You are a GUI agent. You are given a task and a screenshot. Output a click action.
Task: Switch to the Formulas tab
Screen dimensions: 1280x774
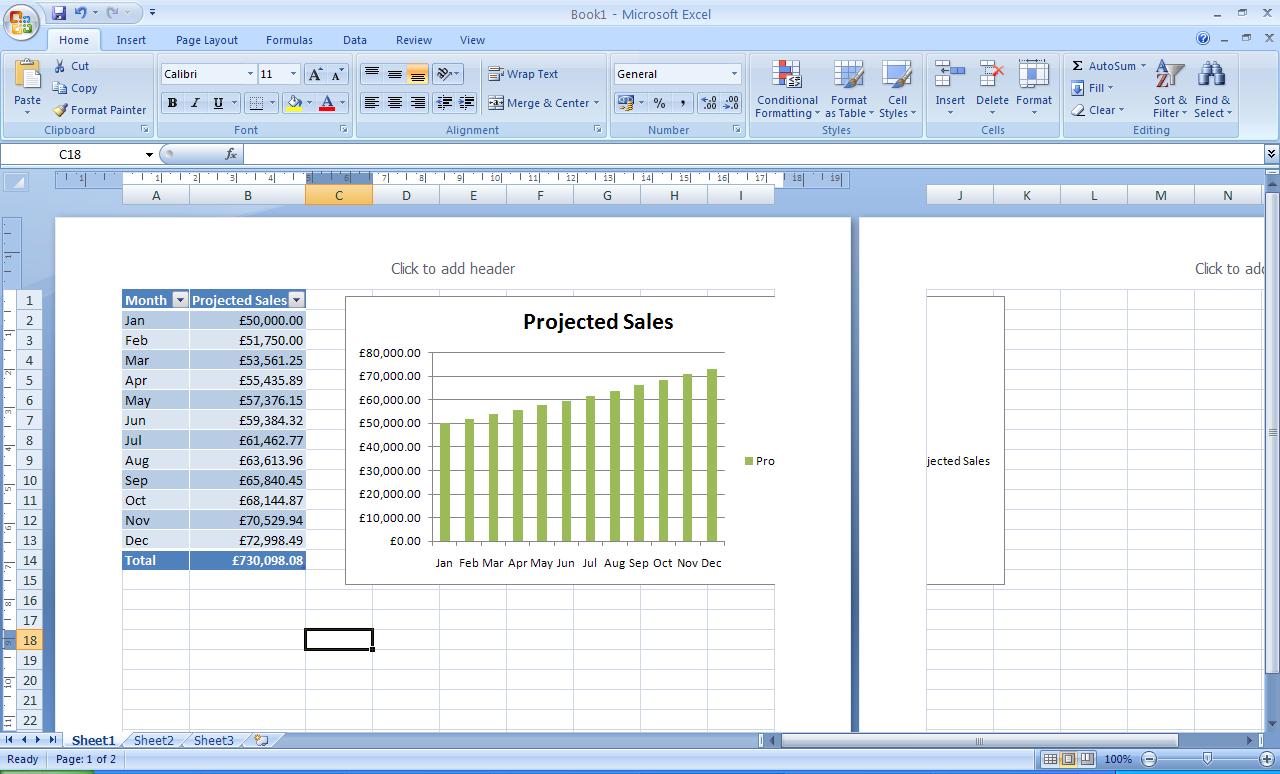point(289,40)
